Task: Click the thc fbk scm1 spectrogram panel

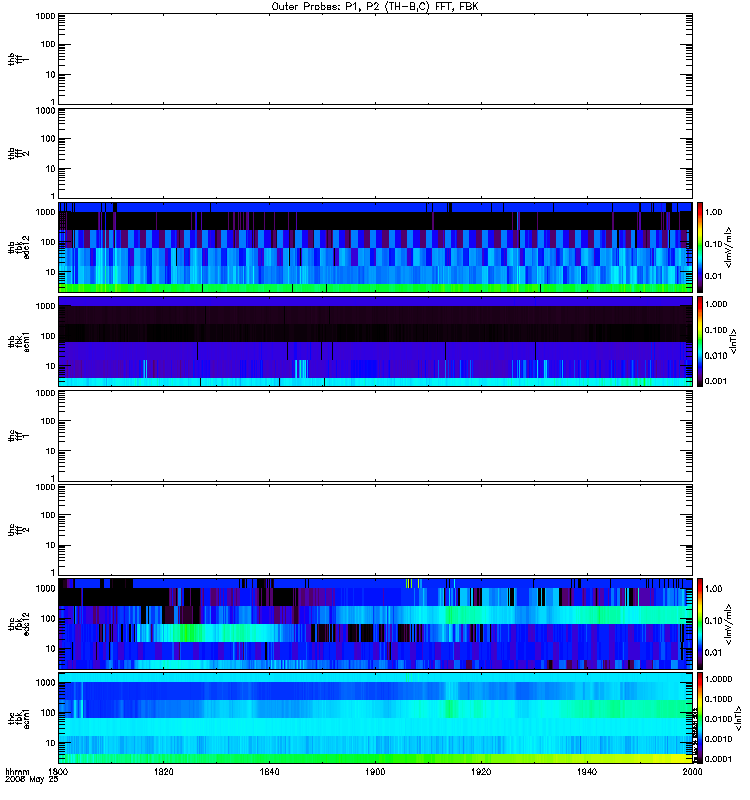Action: tap(375, 718)
